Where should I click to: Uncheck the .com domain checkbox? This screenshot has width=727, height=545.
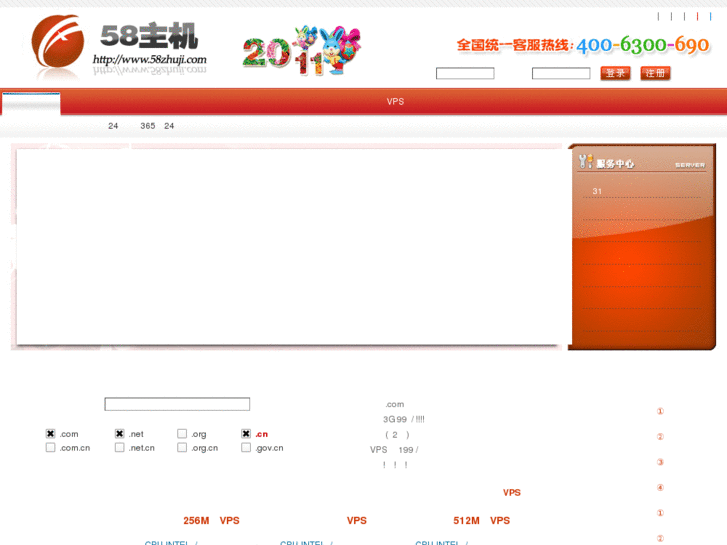pos(51,434)
